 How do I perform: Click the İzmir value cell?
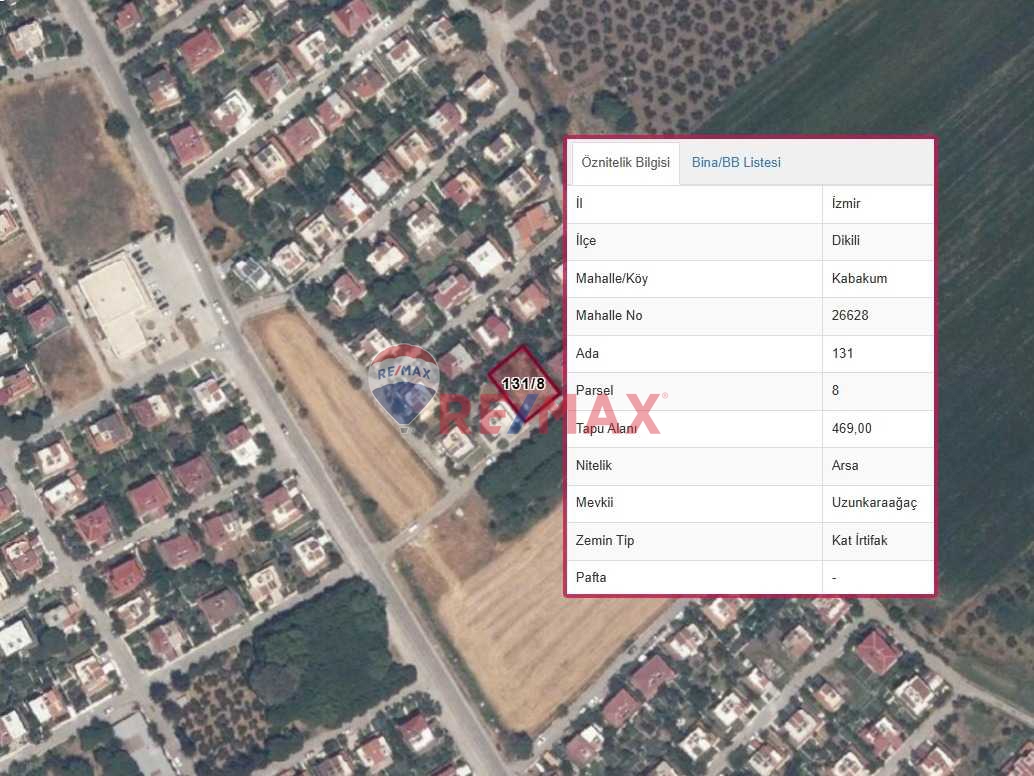tap(846, 204)
